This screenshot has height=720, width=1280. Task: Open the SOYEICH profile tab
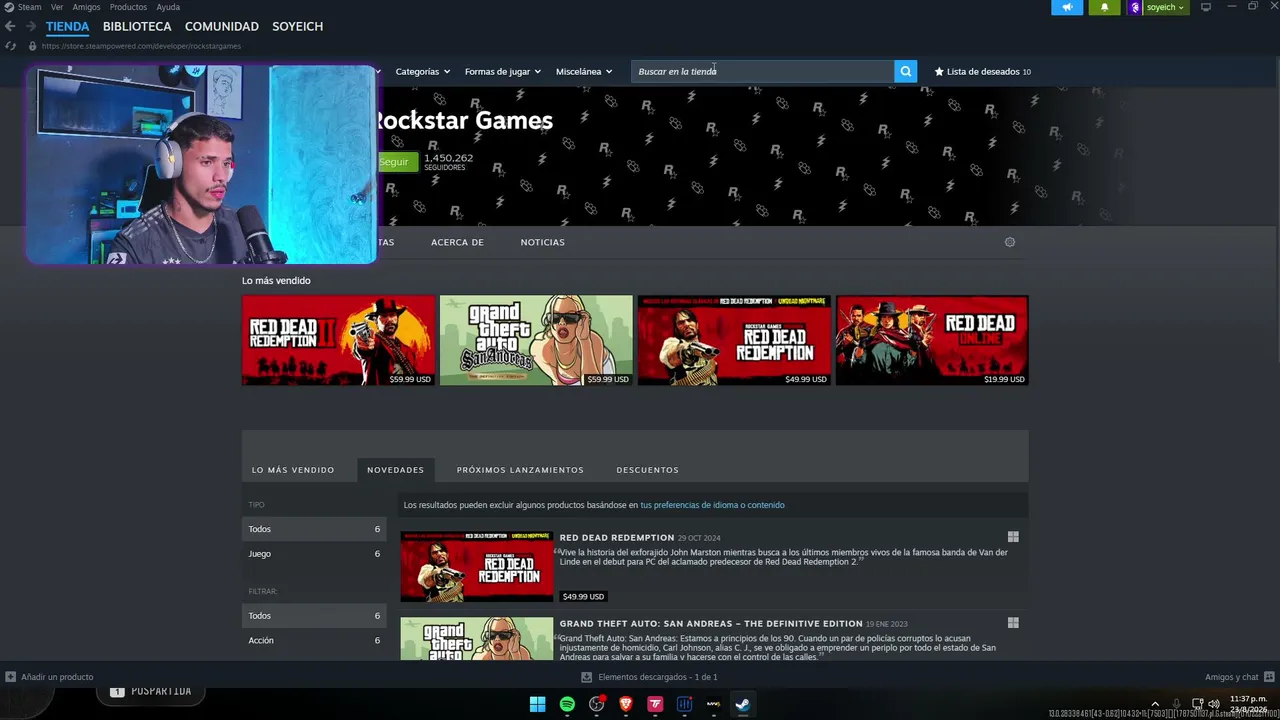coord(297,26)
